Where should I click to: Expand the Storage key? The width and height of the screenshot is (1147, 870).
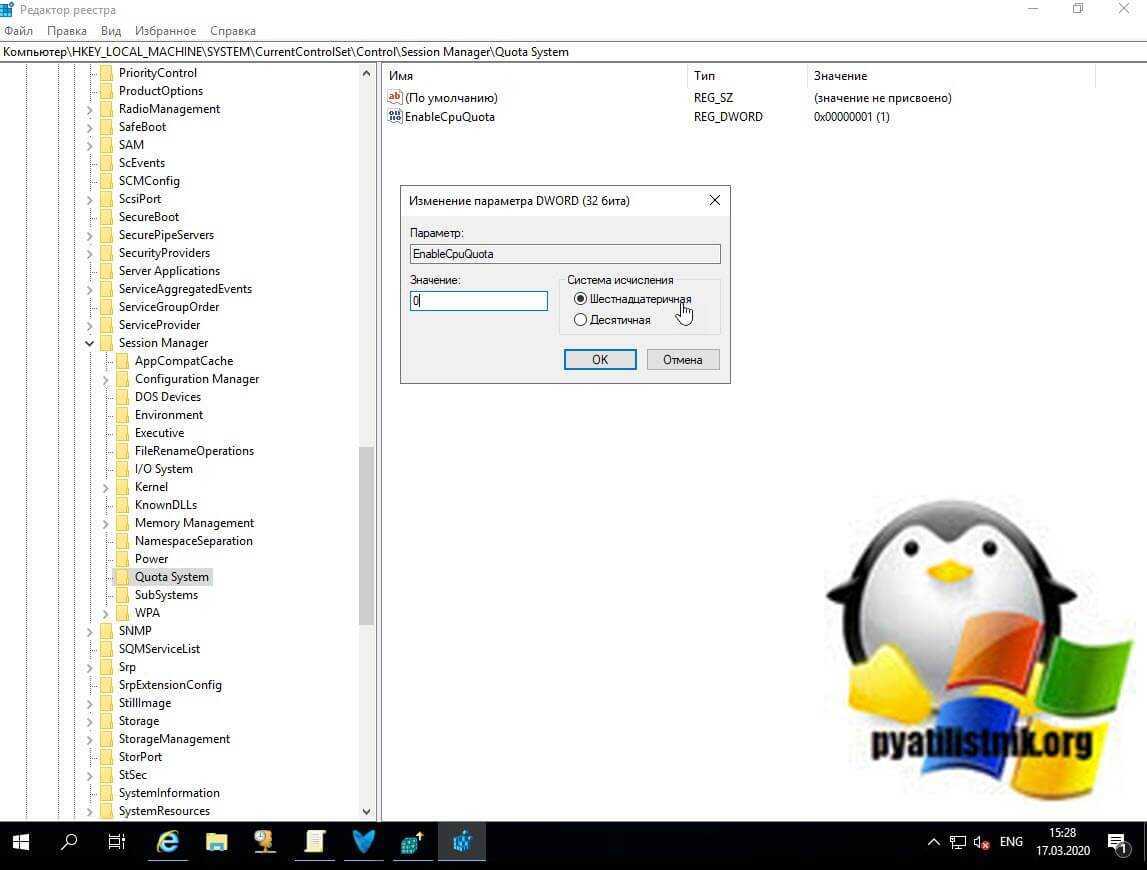tap(89, 721)
